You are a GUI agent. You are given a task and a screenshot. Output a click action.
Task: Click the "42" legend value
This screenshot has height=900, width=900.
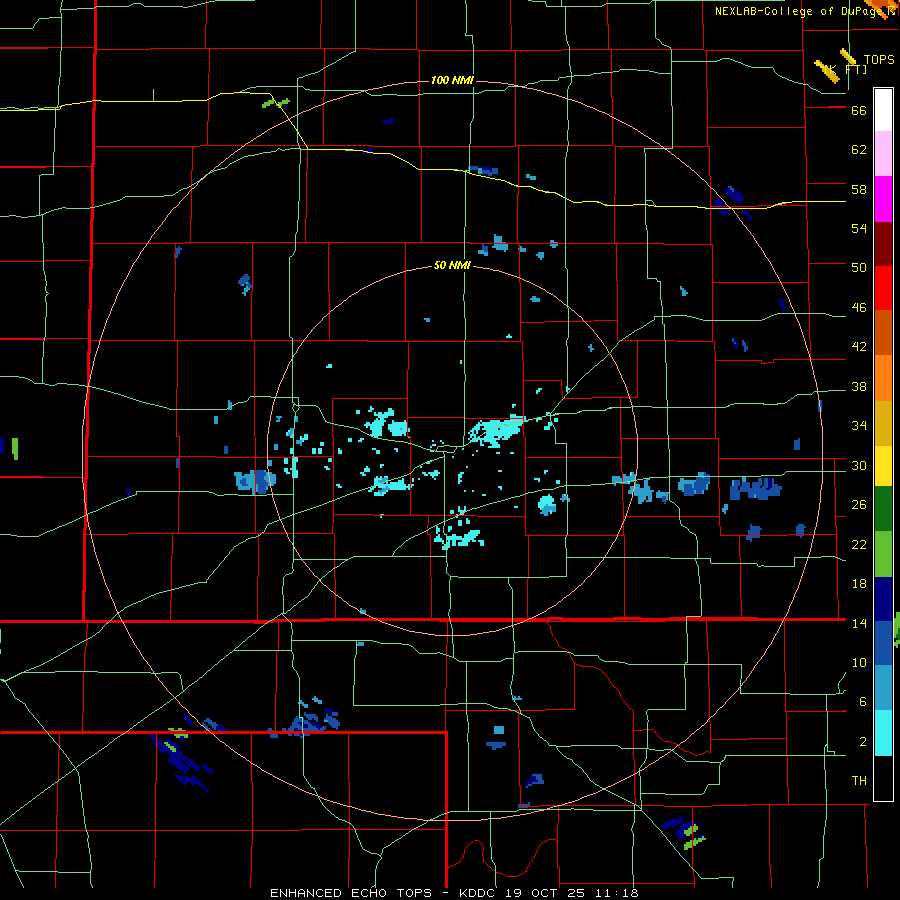pyautogui.click(x=859, y=347)
